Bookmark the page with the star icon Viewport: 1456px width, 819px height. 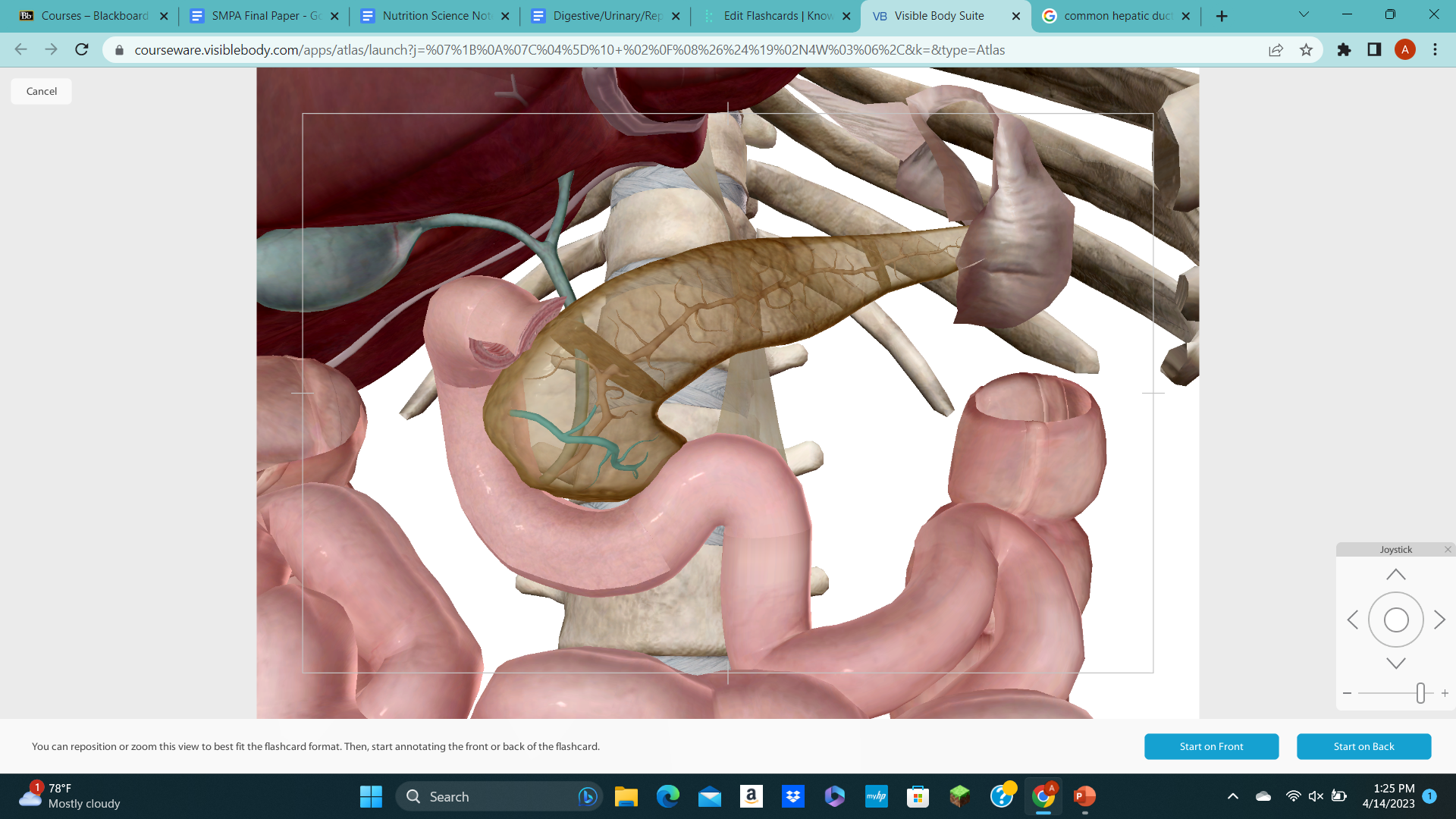pos(1307,49)
